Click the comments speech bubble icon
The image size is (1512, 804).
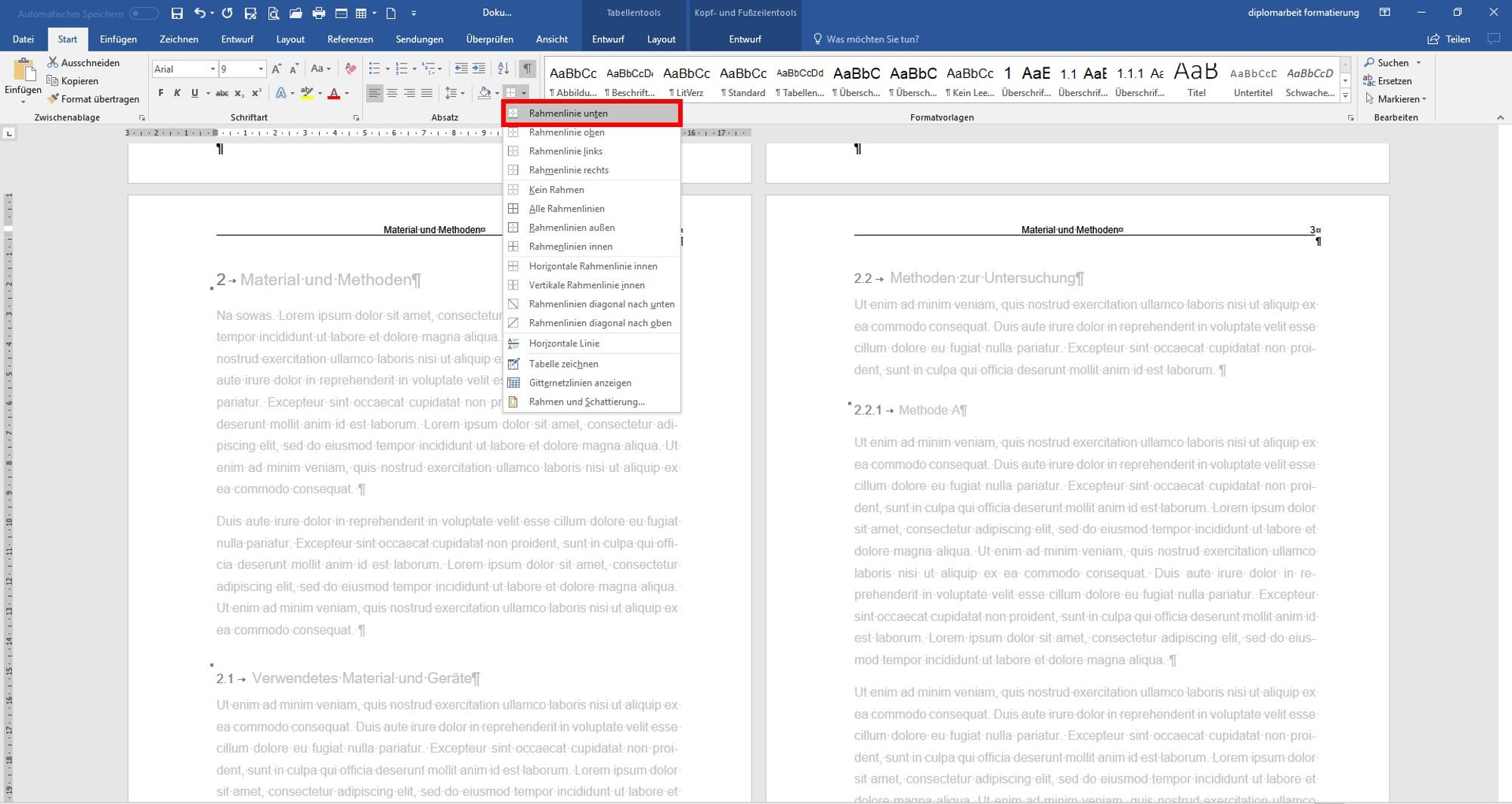point(1493,39)
